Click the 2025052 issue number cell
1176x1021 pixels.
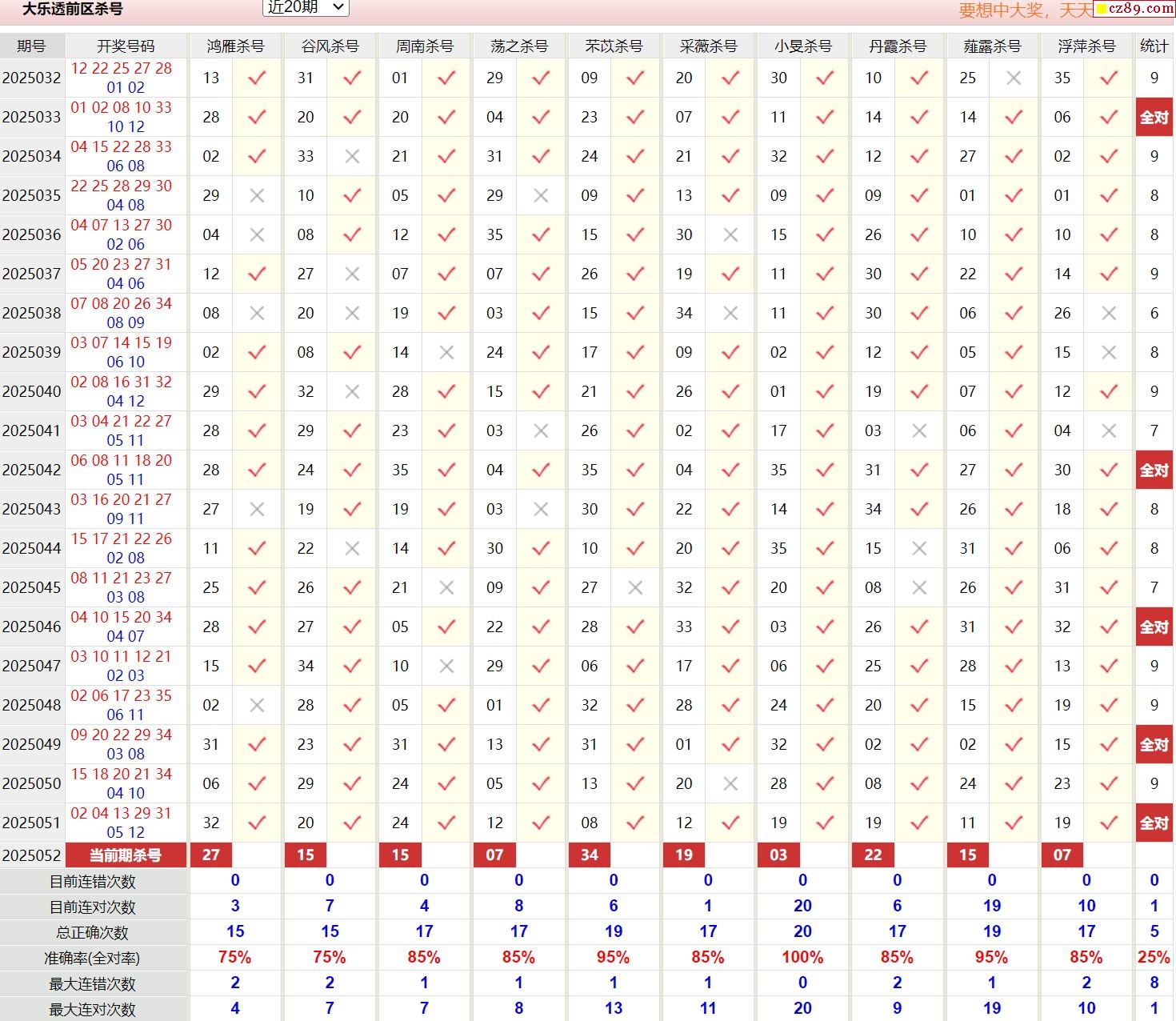(x=31, y=855)
